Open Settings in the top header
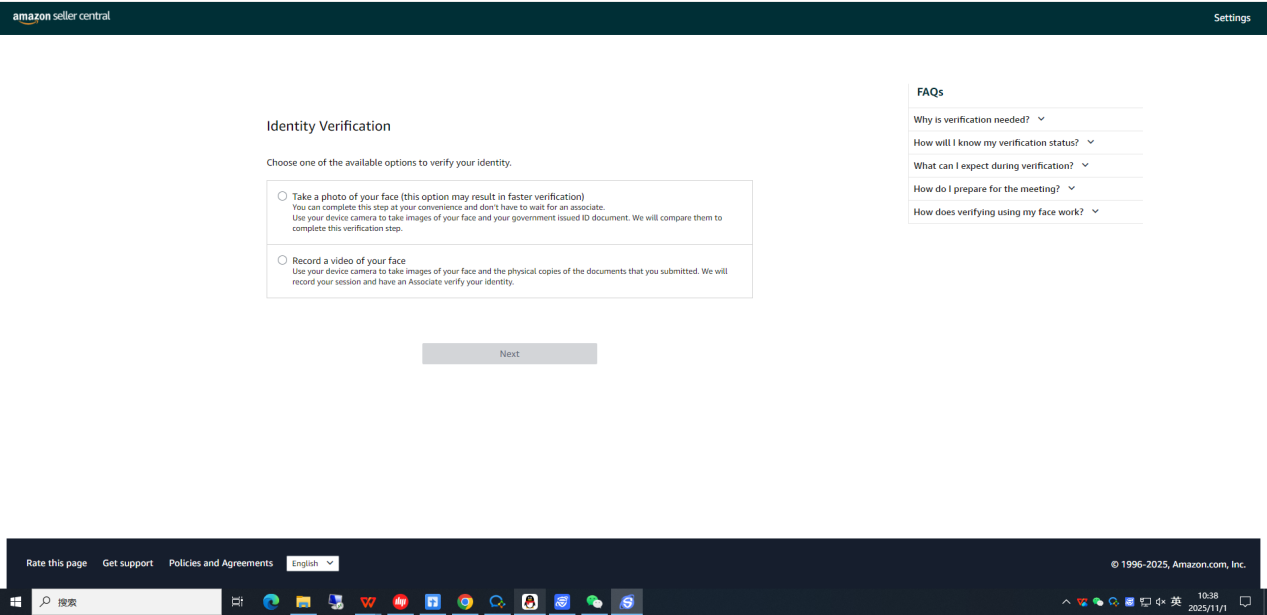Screen dimensions: 1267x615 click(1231, 18)
